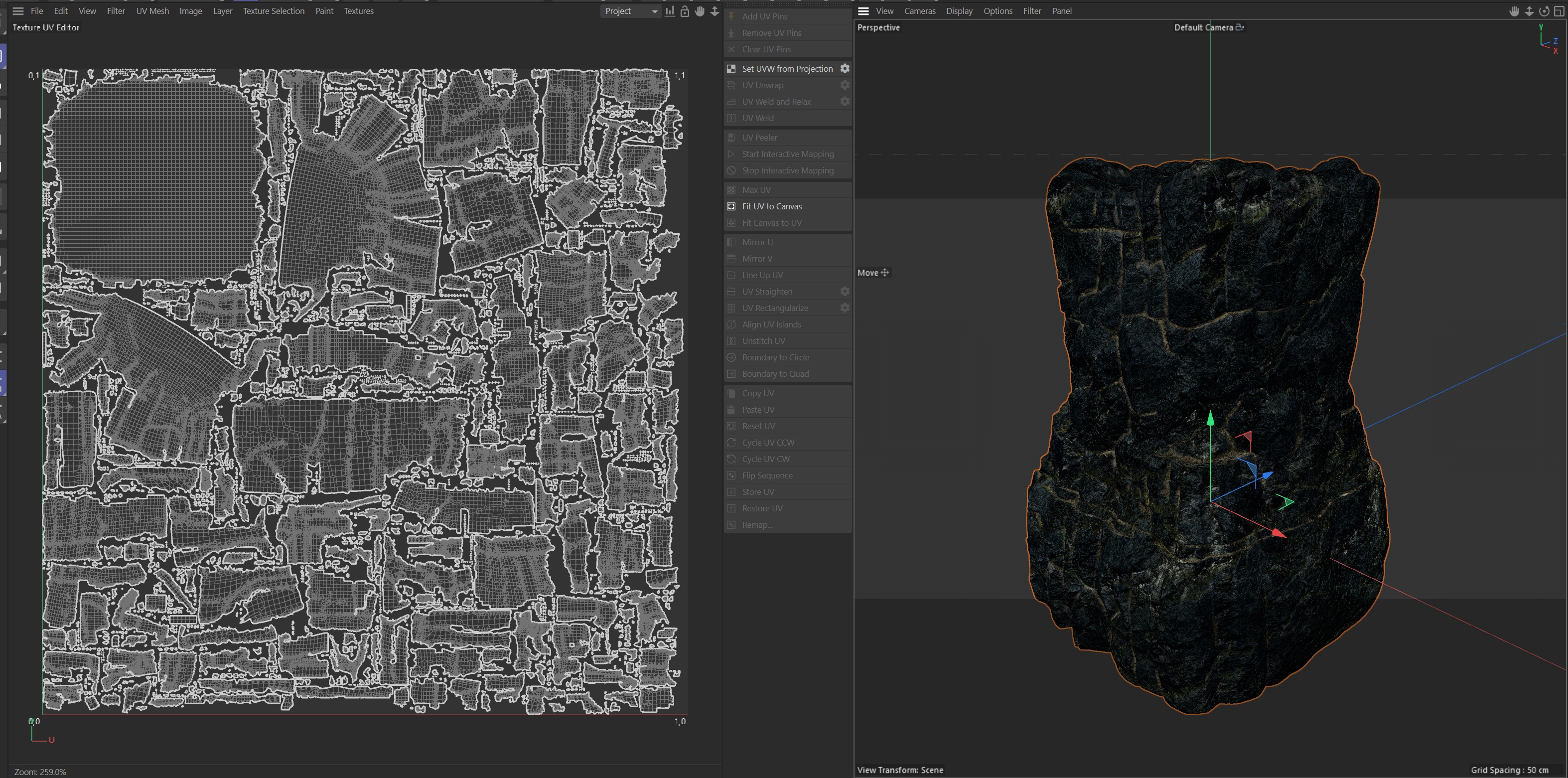Open Set UVW from Projection settings gear

845,69
